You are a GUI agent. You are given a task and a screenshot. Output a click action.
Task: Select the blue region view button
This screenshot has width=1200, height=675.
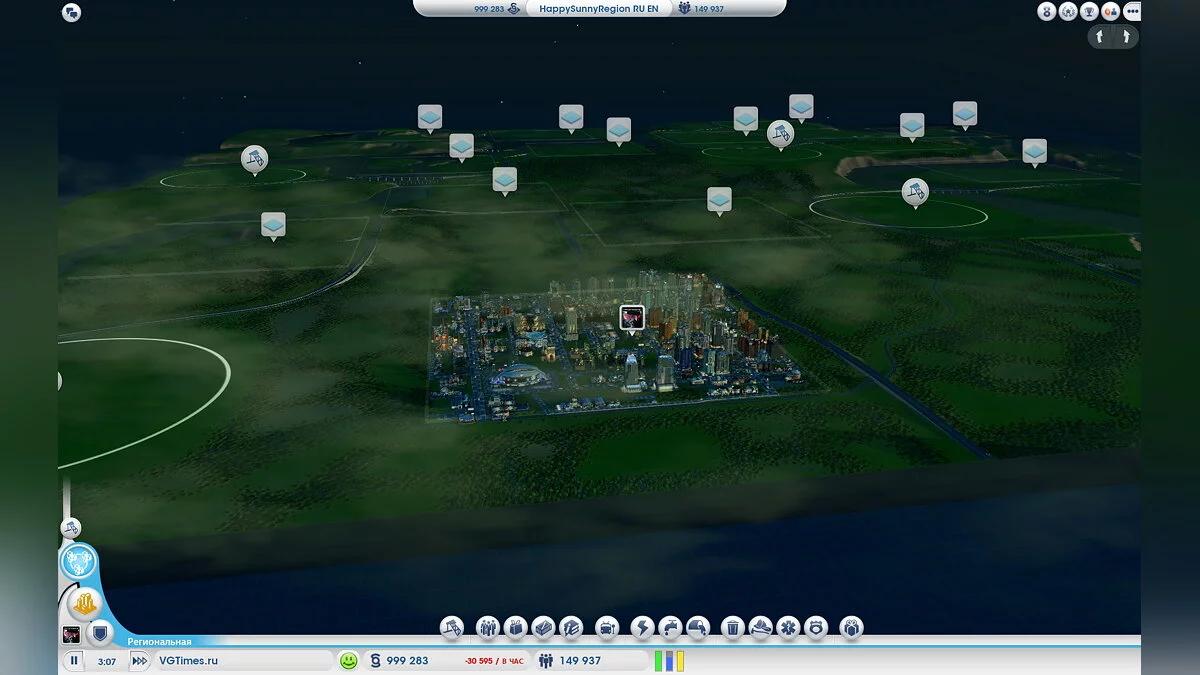[79, 562]
